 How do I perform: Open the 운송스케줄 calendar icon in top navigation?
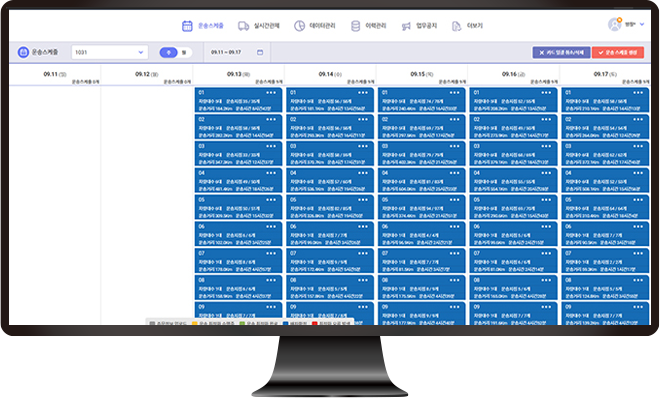click(x=187, y=26)
